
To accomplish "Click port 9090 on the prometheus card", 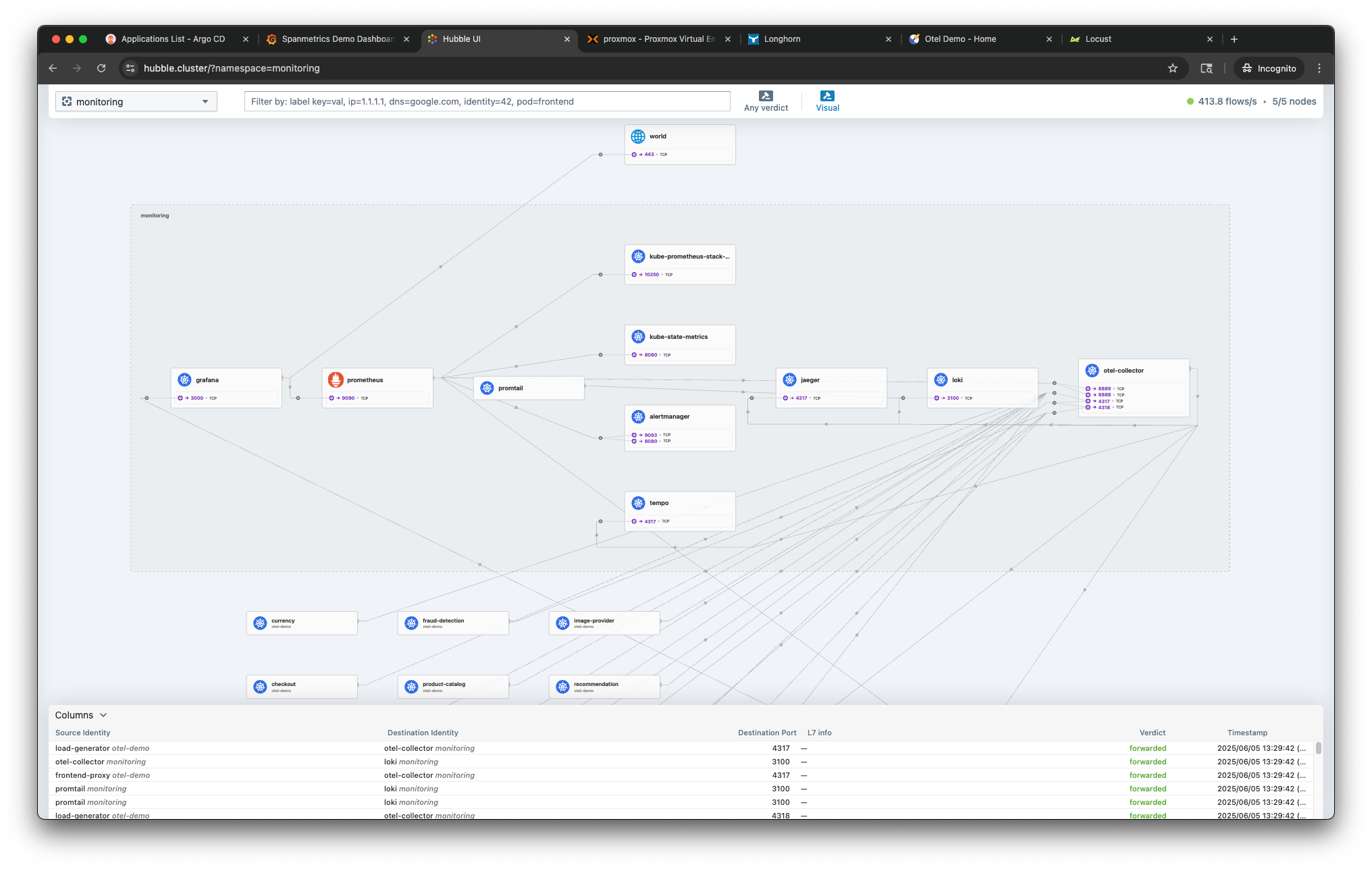I will (x=348, y=398).
